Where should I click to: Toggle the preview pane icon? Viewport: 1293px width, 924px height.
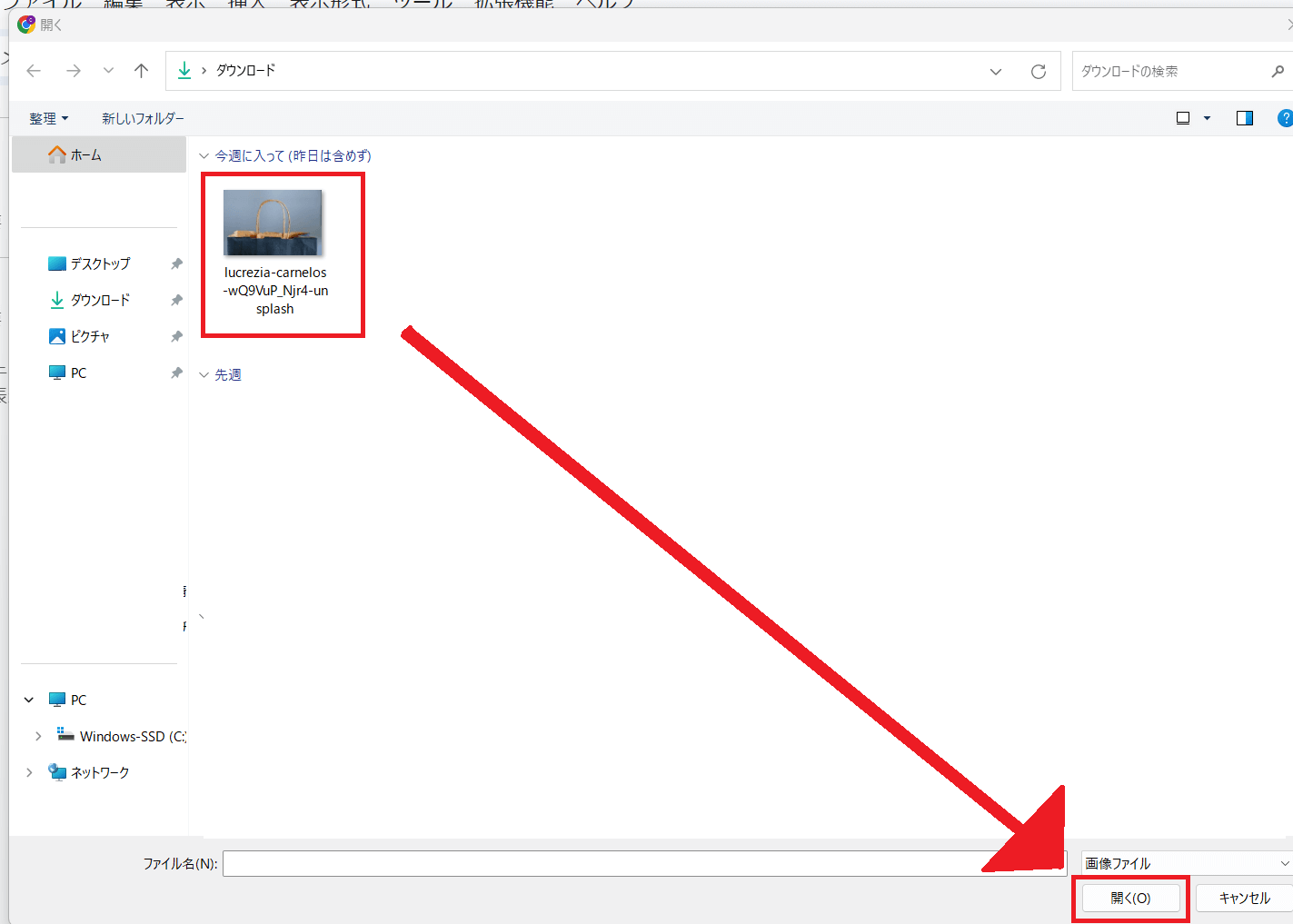tap(1244, 118)
